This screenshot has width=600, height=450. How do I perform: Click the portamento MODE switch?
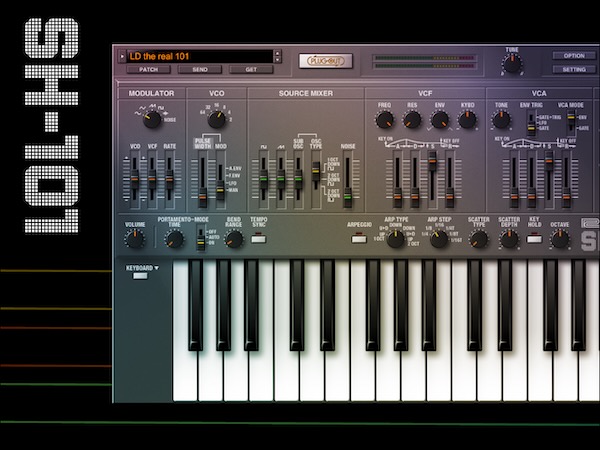pyautogui.click(x=201, y=239)
